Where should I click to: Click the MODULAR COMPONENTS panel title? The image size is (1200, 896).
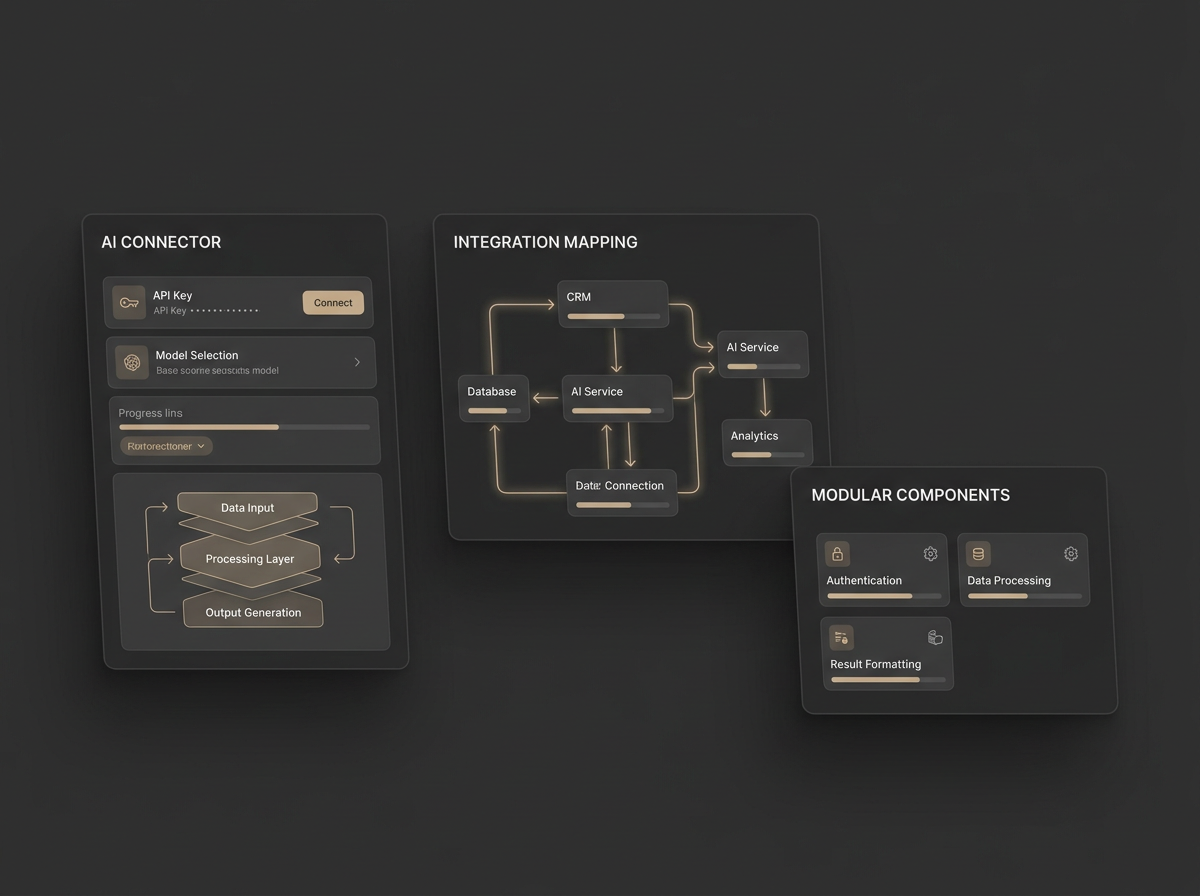pos(910,495)
